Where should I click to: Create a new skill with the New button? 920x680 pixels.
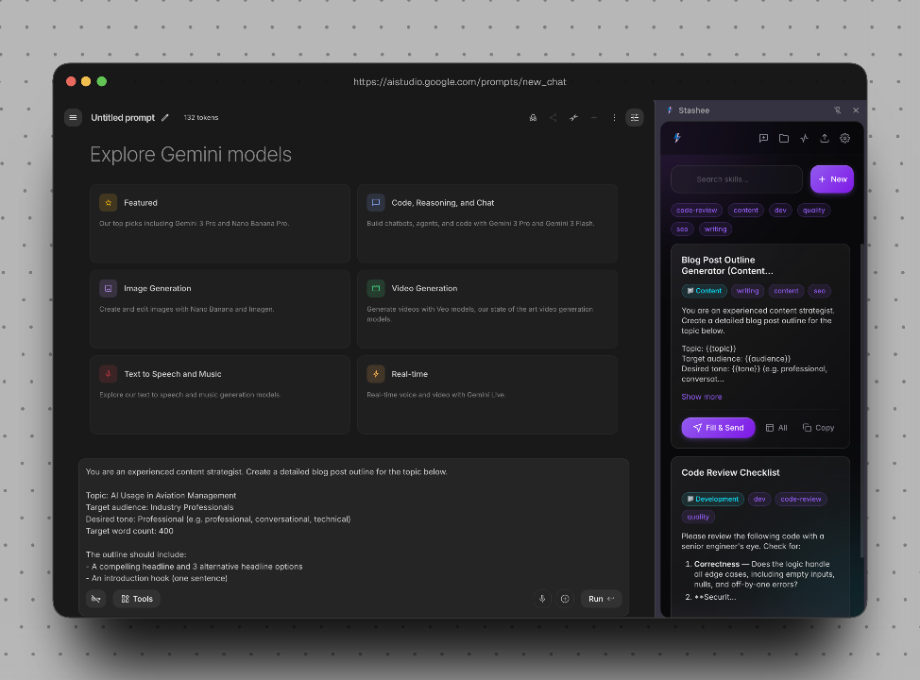pyautogui.click(x=832, y=178)
